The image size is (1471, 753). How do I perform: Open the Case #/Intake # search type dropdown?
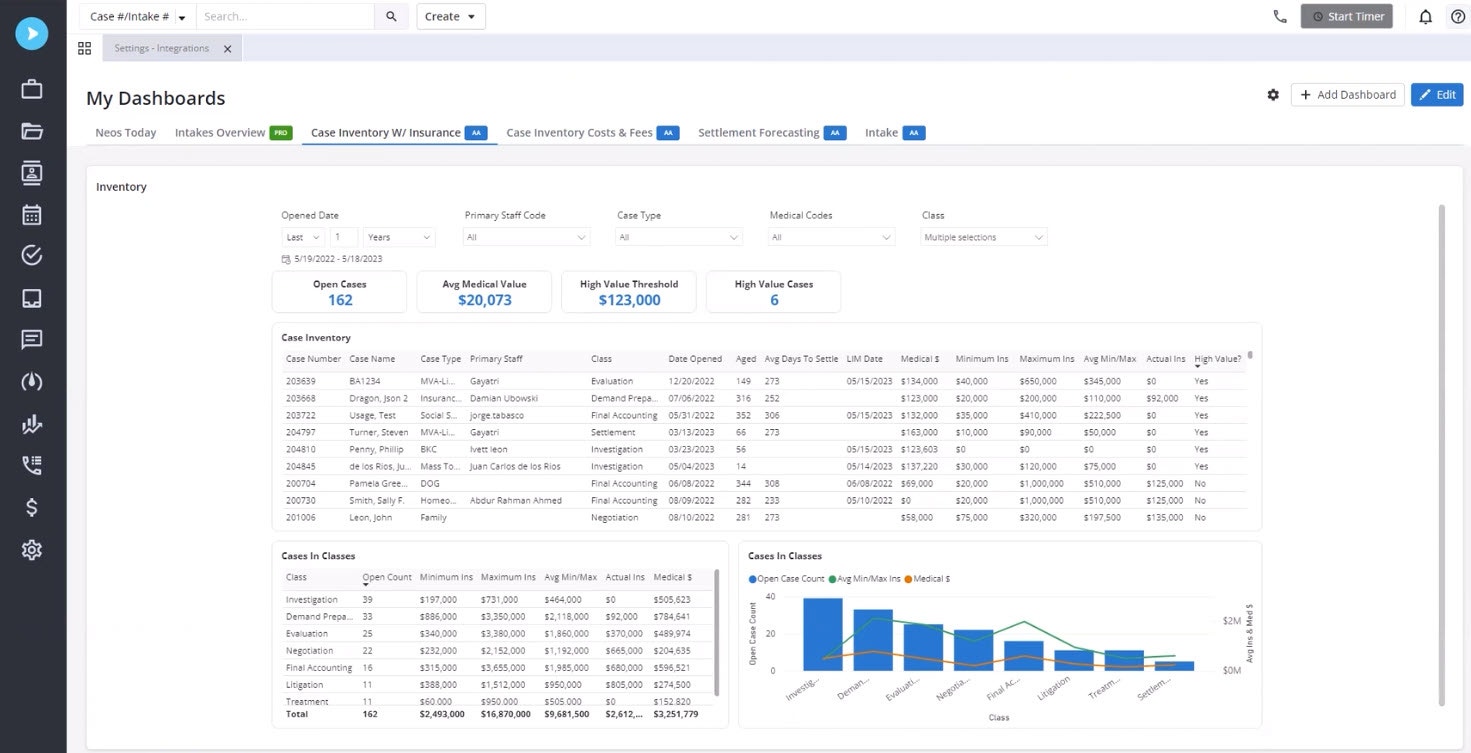coord(137,17)
